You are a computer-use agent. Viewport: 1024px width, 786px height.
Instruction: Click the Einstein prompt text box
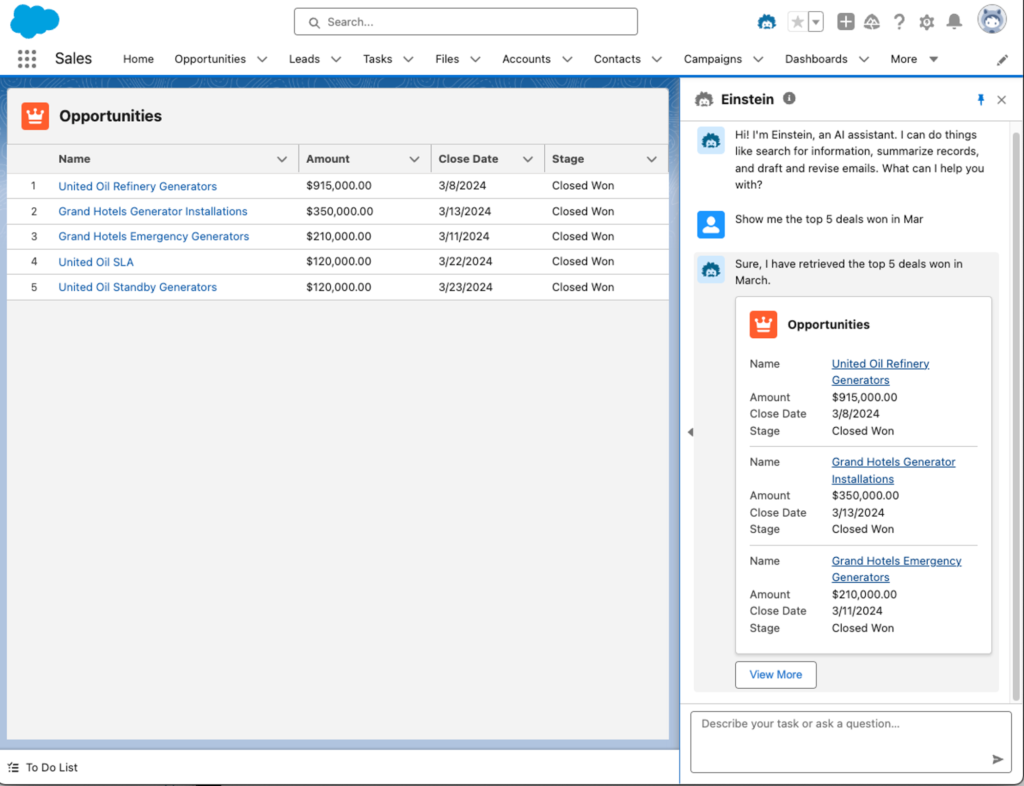[x=851, y=742]
